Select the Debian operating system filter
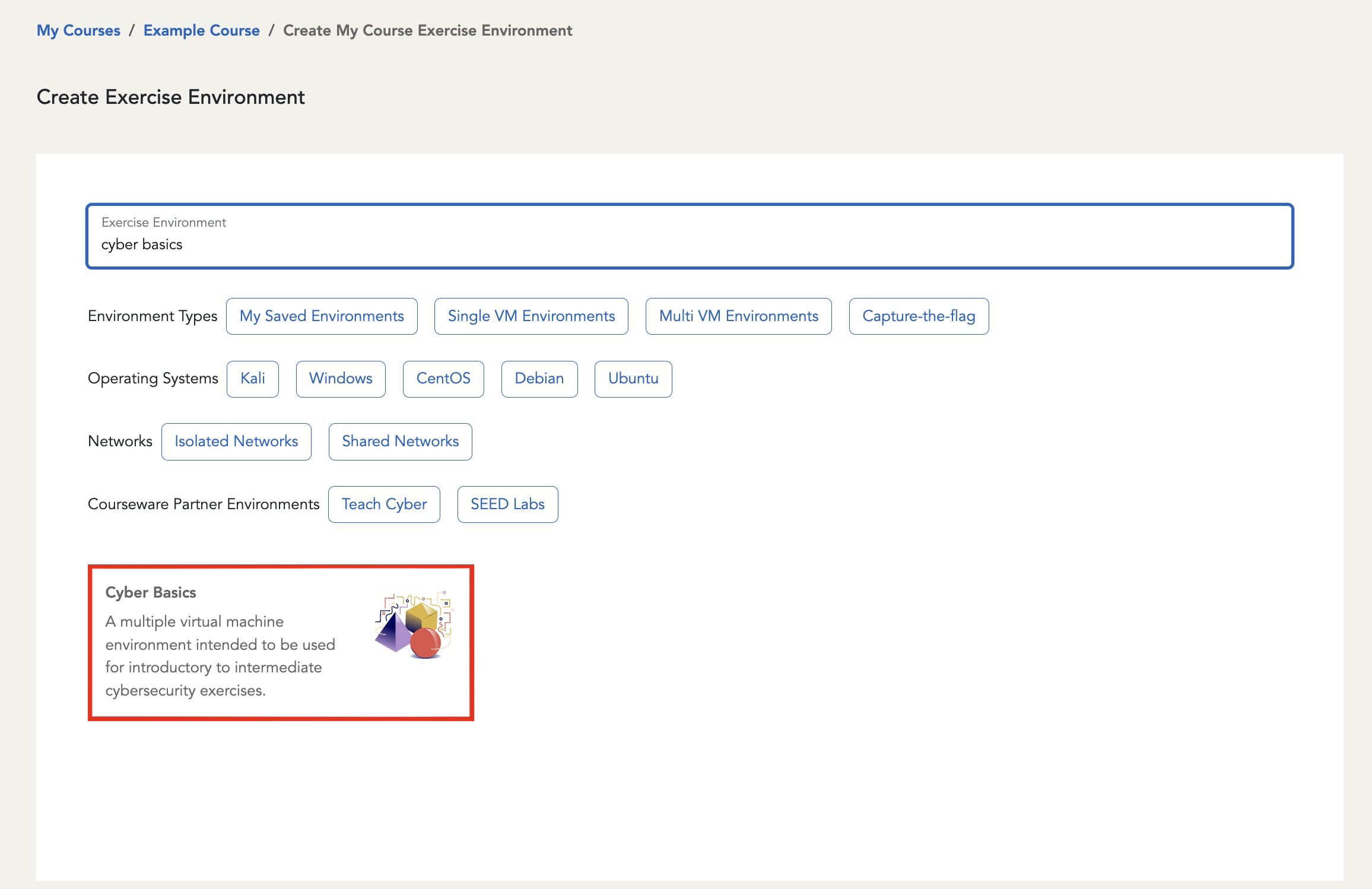 point(539,378)
